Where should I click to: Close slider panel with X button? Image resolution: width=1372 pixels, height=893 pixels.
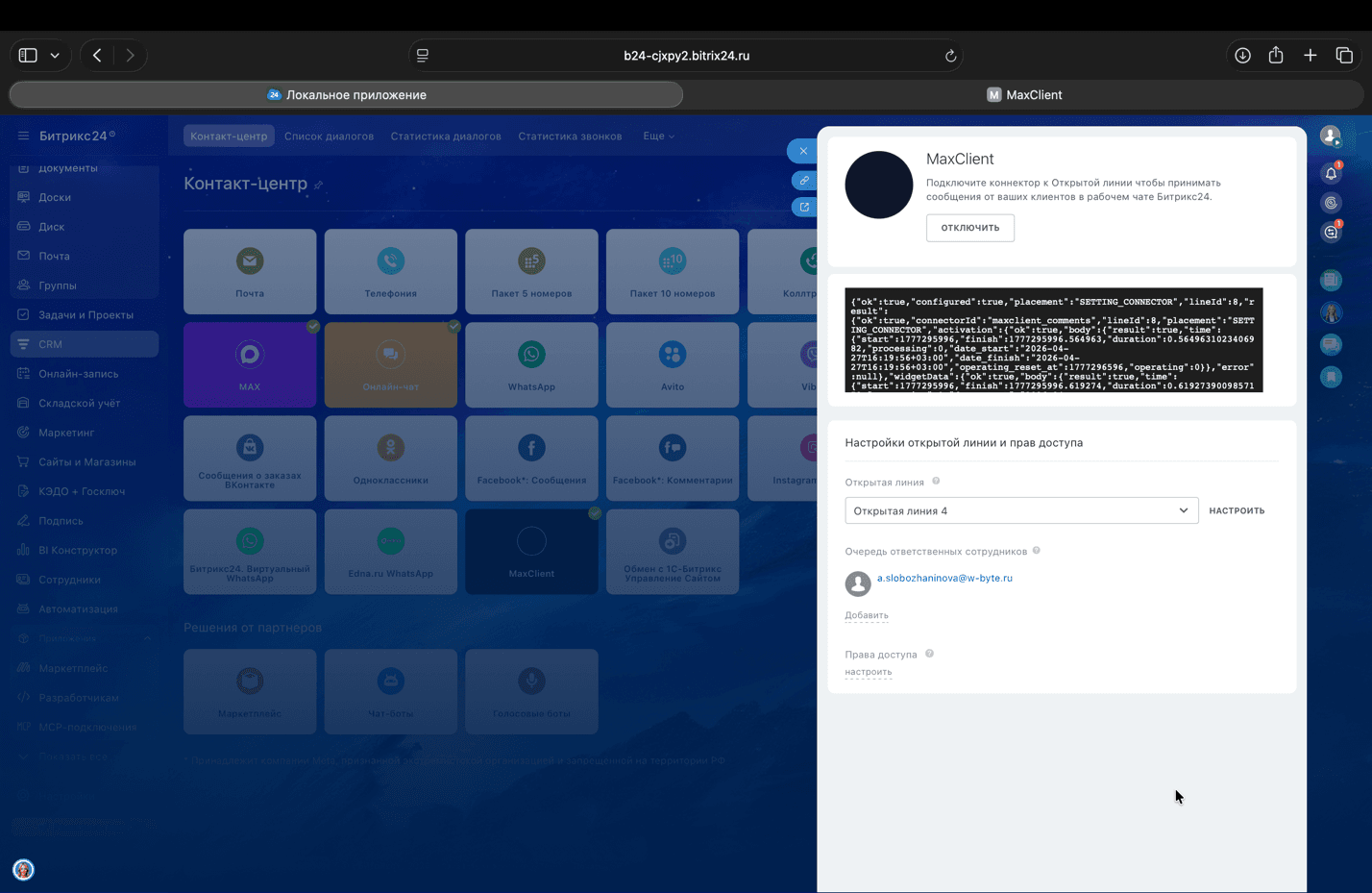tap(802, 151)
